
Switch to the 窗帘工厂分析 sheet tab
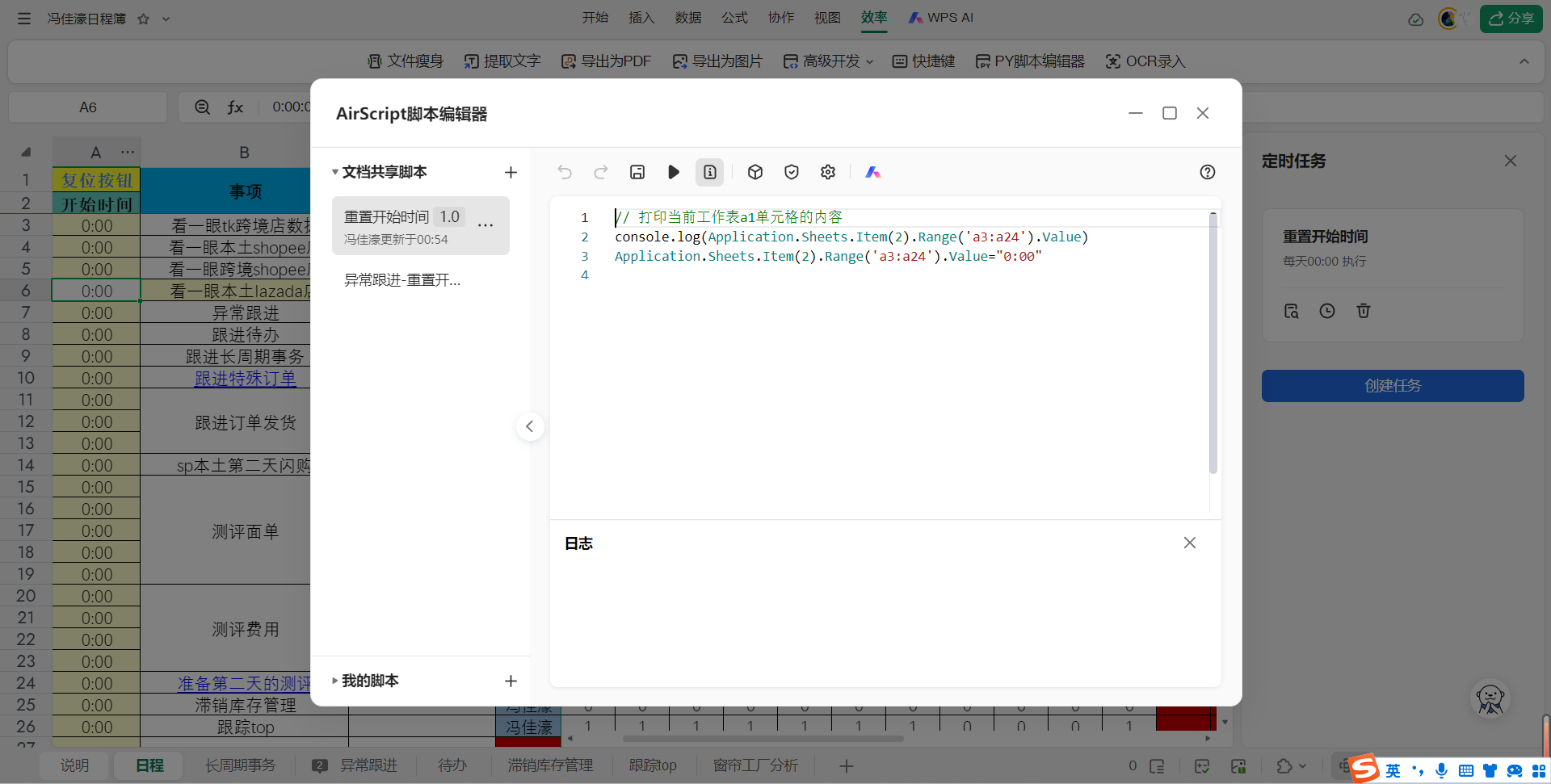point(756,765)
